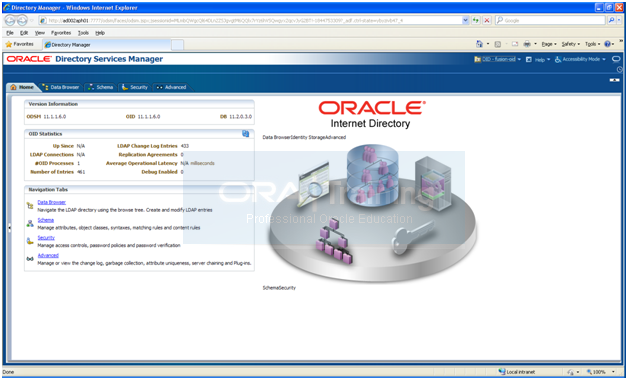Click the Local intranet zone icon in status bar

(501, 372)
